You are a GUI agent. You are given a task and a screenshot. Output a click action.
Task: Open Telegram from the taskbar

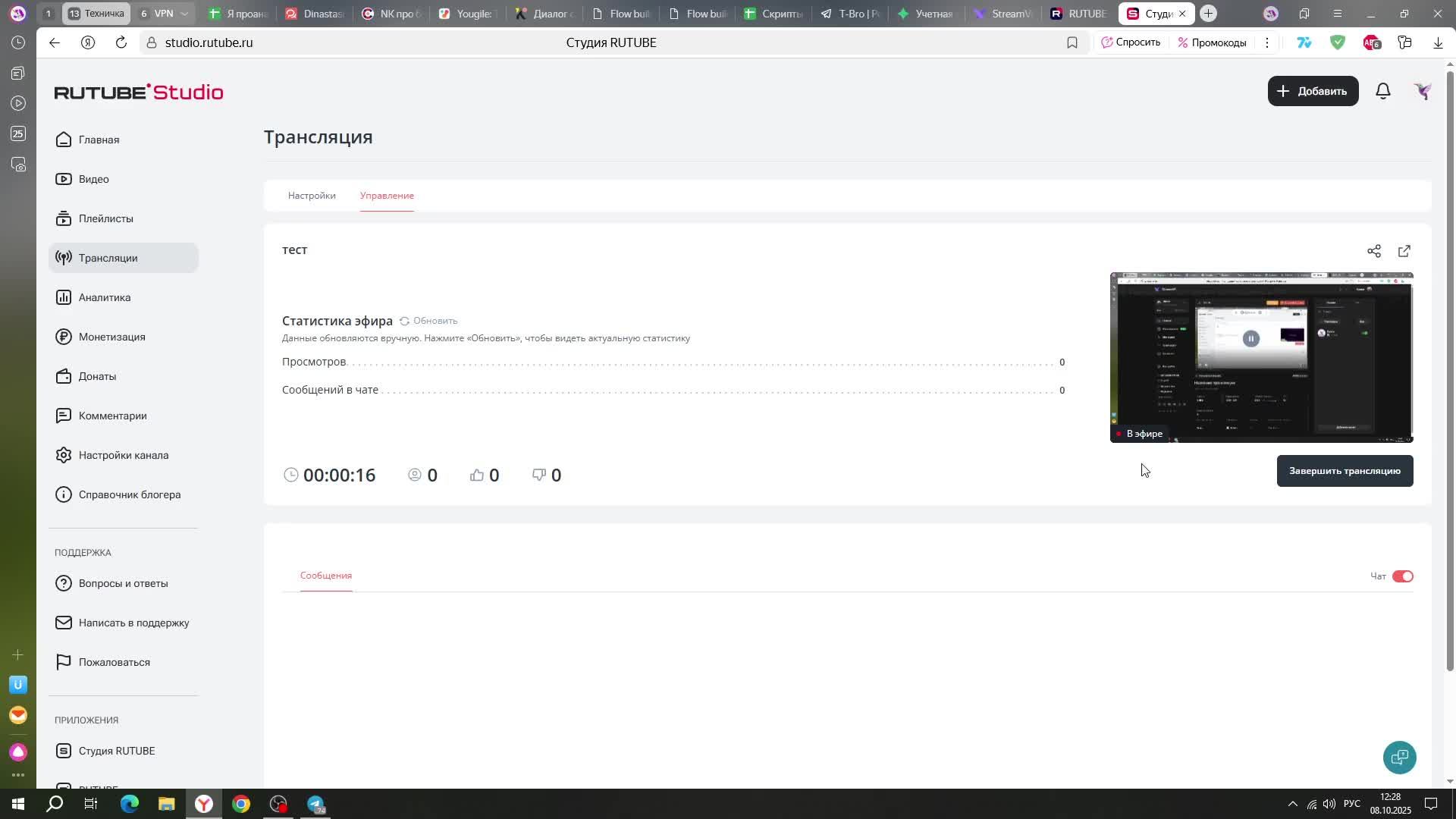[315, 804]
